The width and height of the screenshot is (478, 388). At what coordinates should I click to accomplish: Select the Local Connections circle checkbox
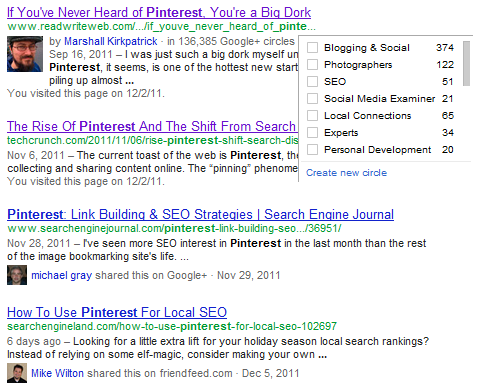312,116
